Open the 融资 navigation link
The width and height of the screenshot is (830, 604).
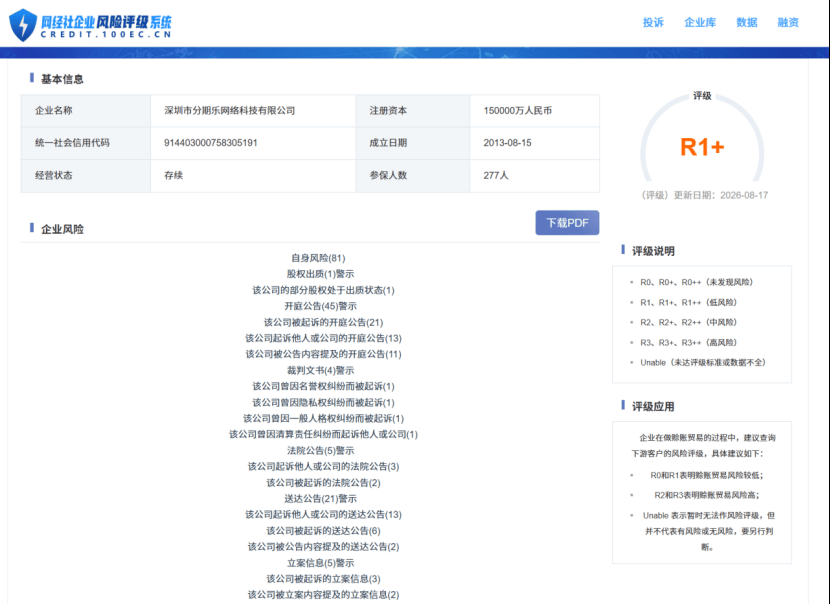(x=788, y=22)
